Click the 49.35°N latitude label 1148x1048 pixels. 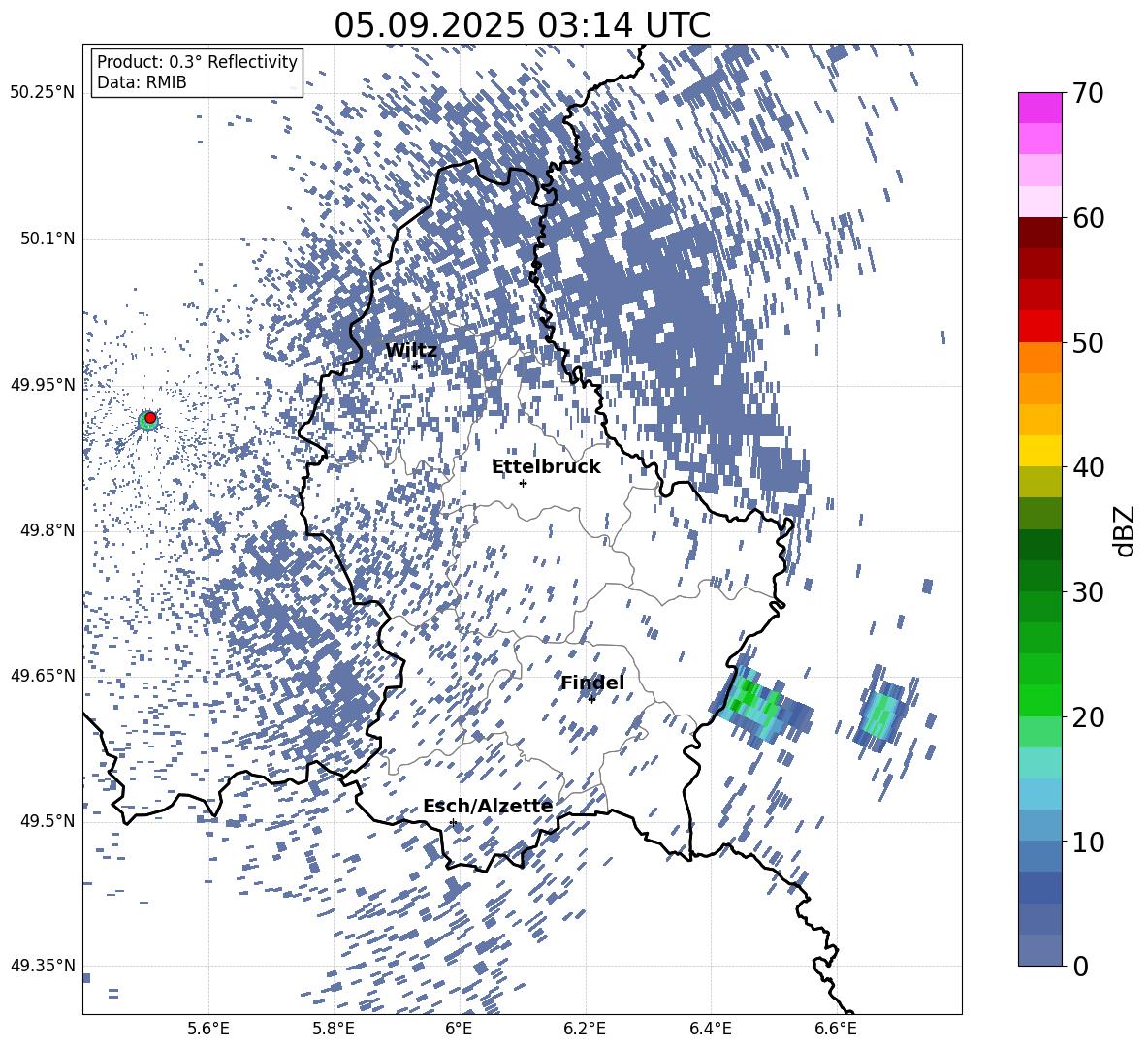pos(43,966)
